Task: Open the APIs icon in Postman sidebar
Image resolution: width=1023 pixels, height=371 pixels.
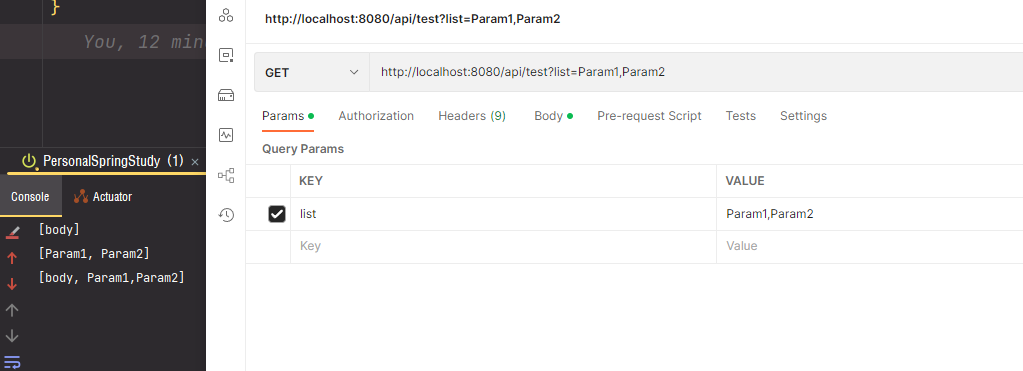Action: click(226, 15)
